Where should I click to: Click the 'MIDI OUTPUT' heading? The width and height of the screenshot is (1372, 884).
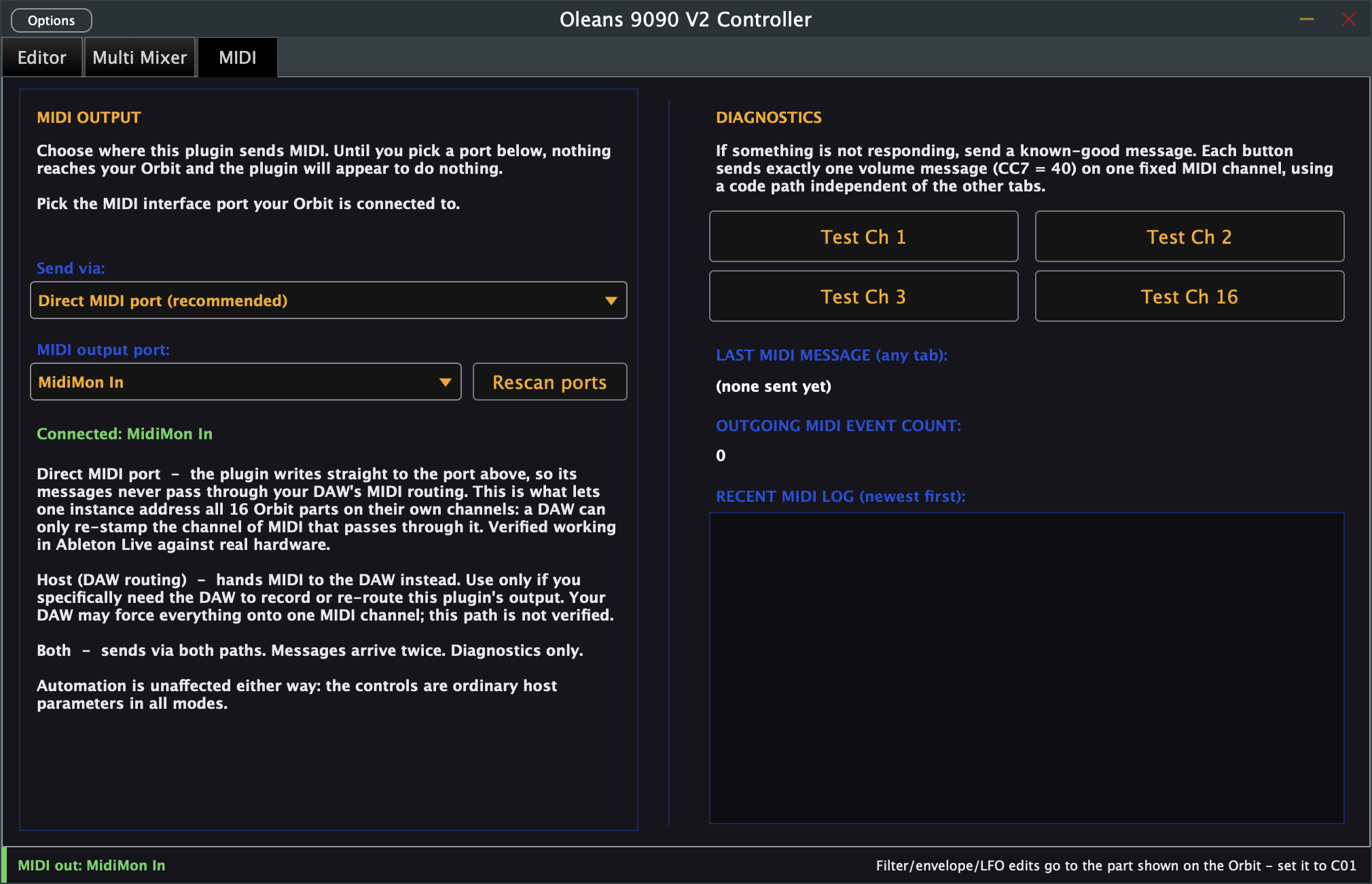coord(89,117)
